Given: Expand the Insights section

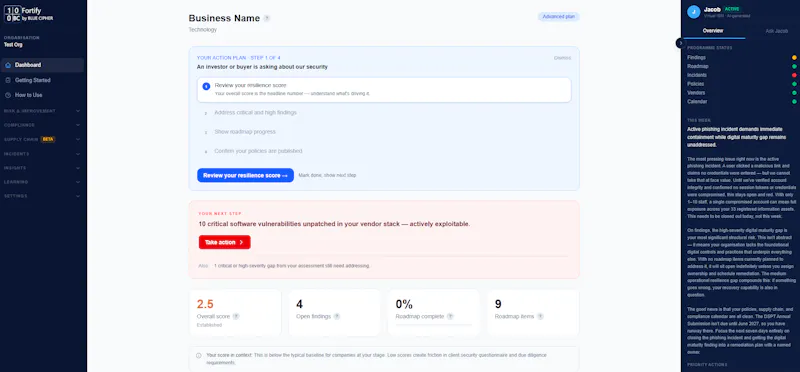Looking at the screenshot, I should (42, 168).
